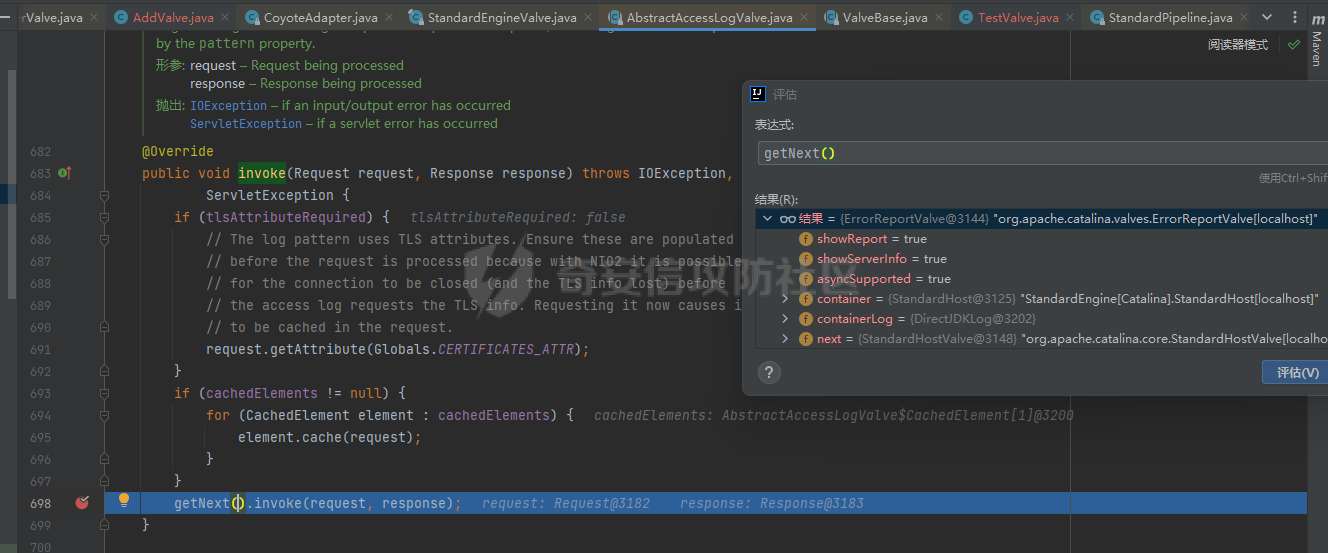Screen dimensions: 1328x553
Task: Toggle code fold at line 693
Action: coord(104,393)
